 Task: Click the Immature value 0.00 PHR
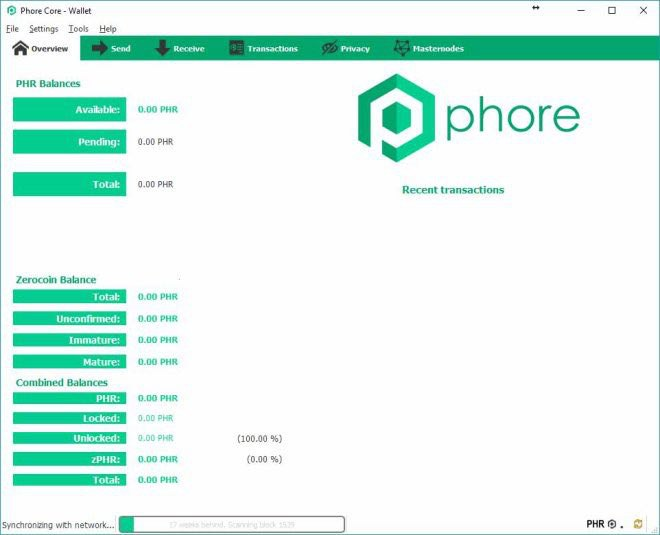coord(158,340)
